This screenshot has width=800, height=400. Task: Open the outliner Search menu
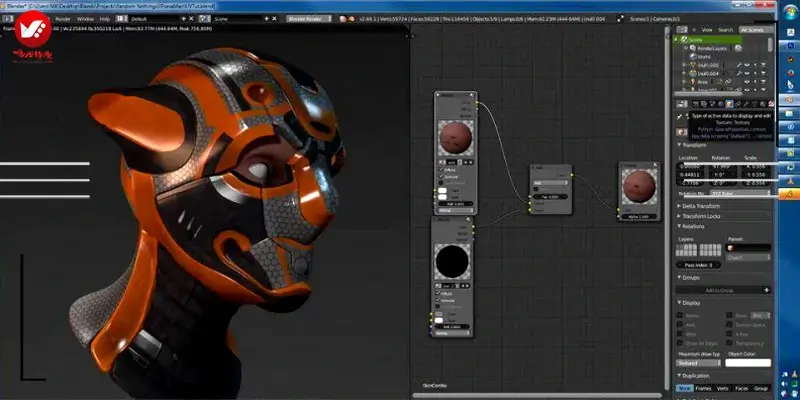click(x=726, y=30)
